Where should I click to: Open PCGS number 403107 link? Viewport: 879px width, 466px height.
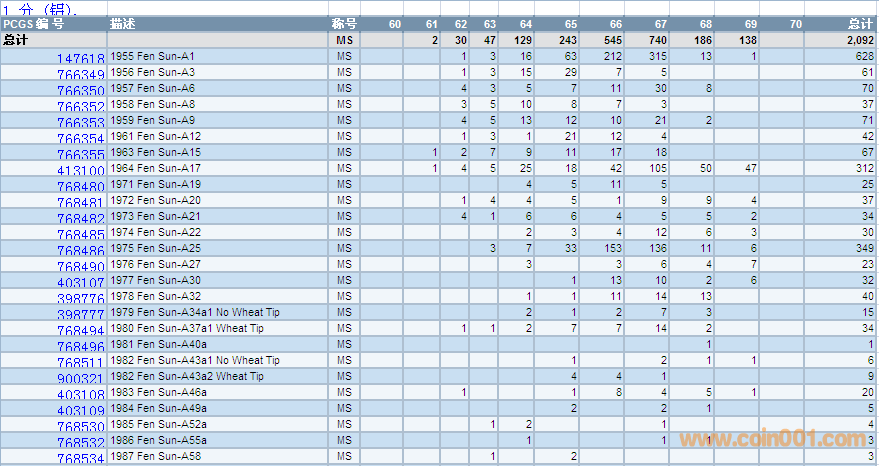[x=80, y=283]
